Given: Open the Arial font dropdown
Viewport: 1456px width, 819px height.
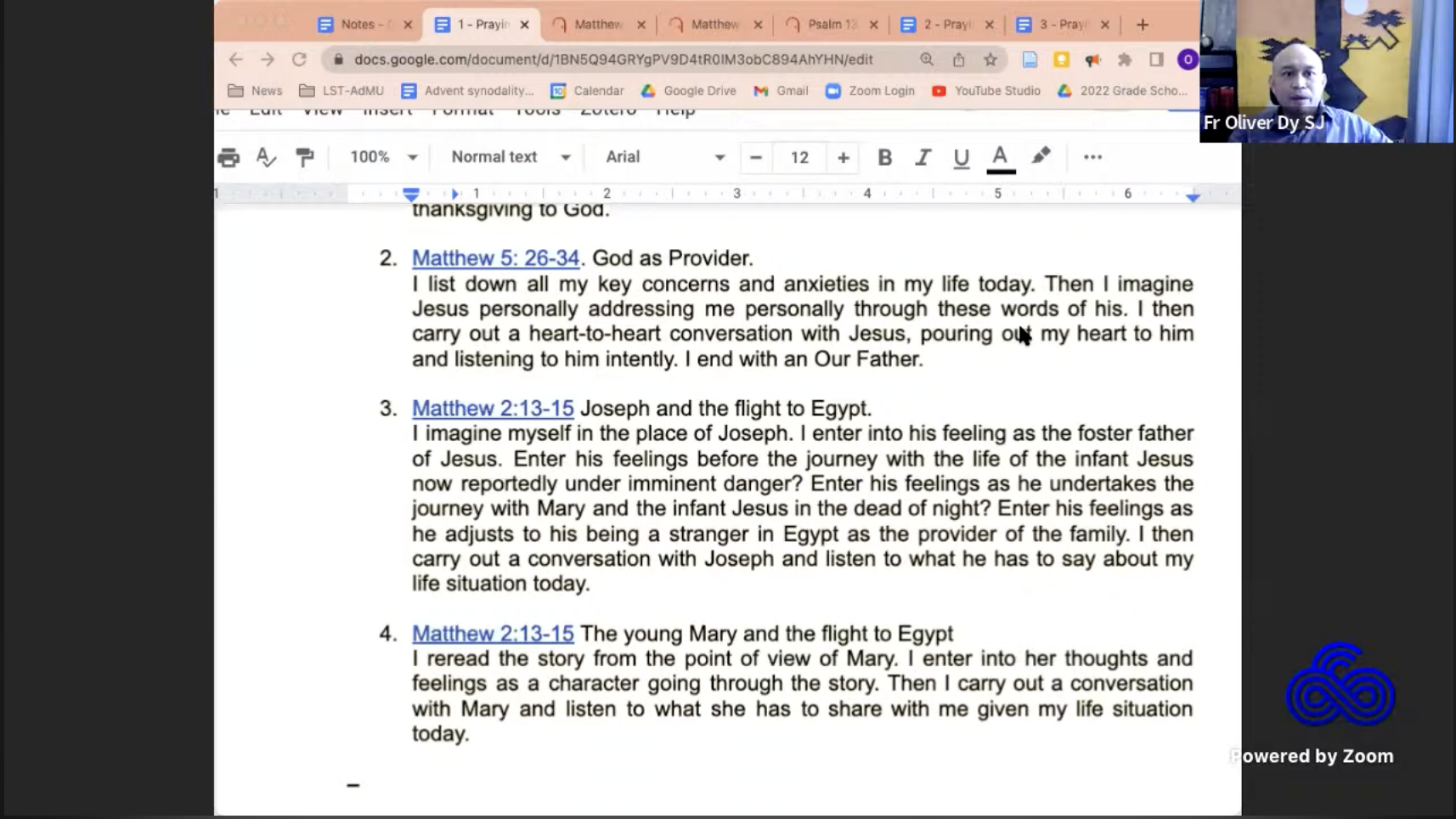Looking at the screenshot, I should click(664, 157).
